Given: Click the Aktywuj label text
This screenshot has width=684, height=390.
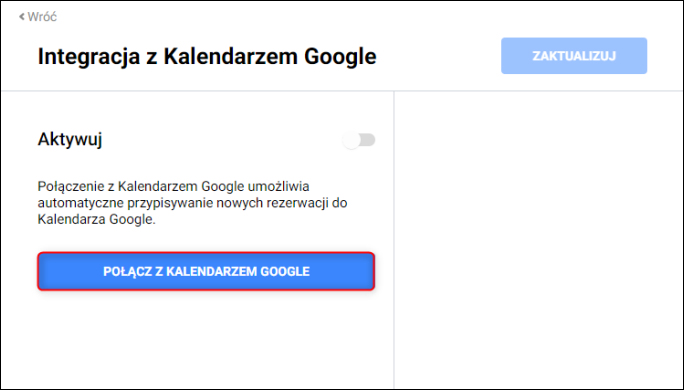Looking at the screenshot, I should tap(70, 140).
